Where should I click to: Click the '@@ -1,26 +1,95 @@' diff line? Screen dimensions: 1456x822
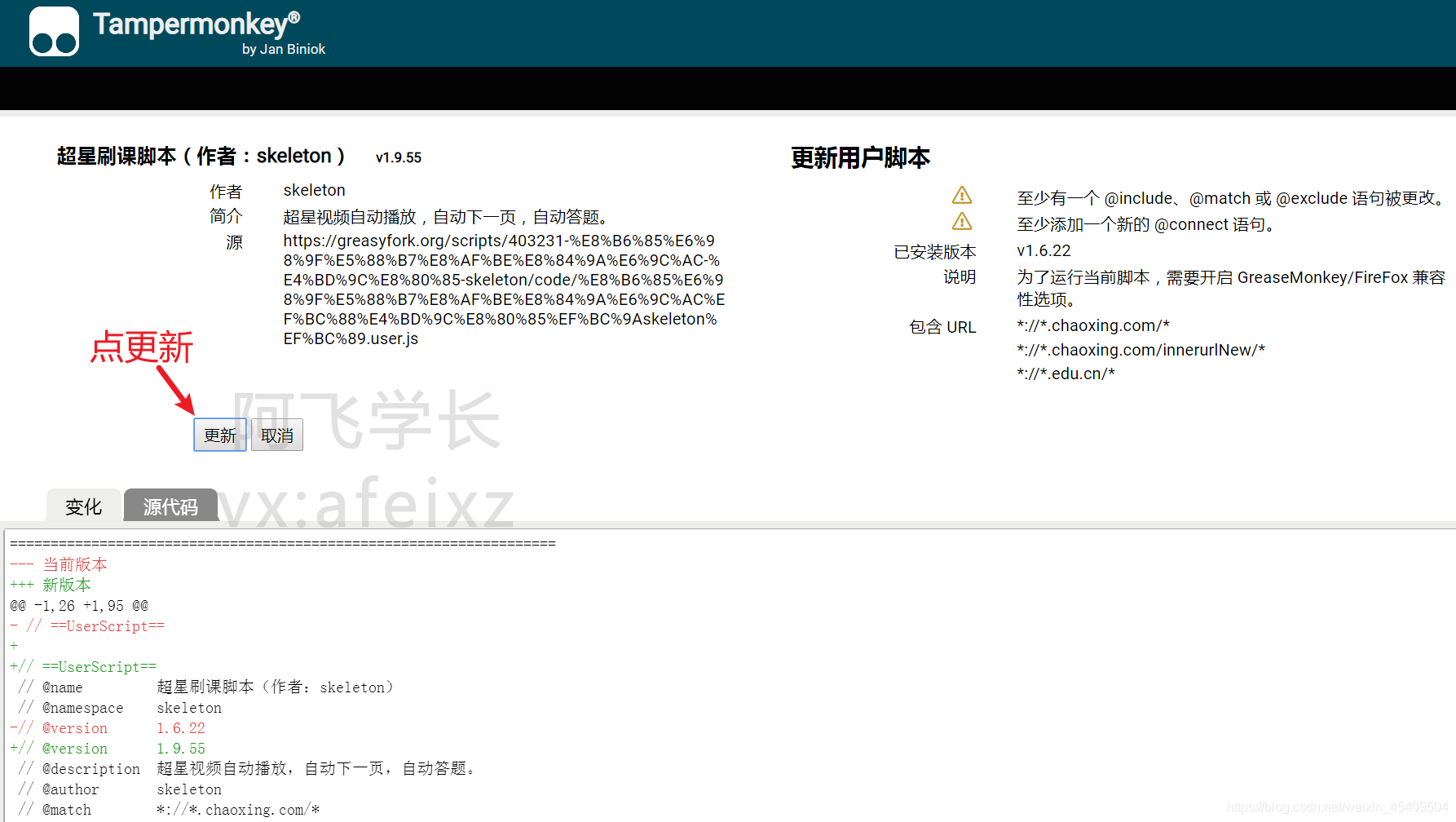[x=79, y=605]
